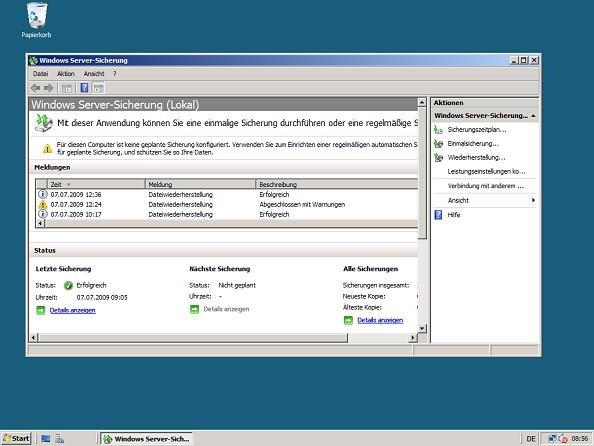Collapse the Windows Server-Sicherung actions group

click(x=533, y=116)
